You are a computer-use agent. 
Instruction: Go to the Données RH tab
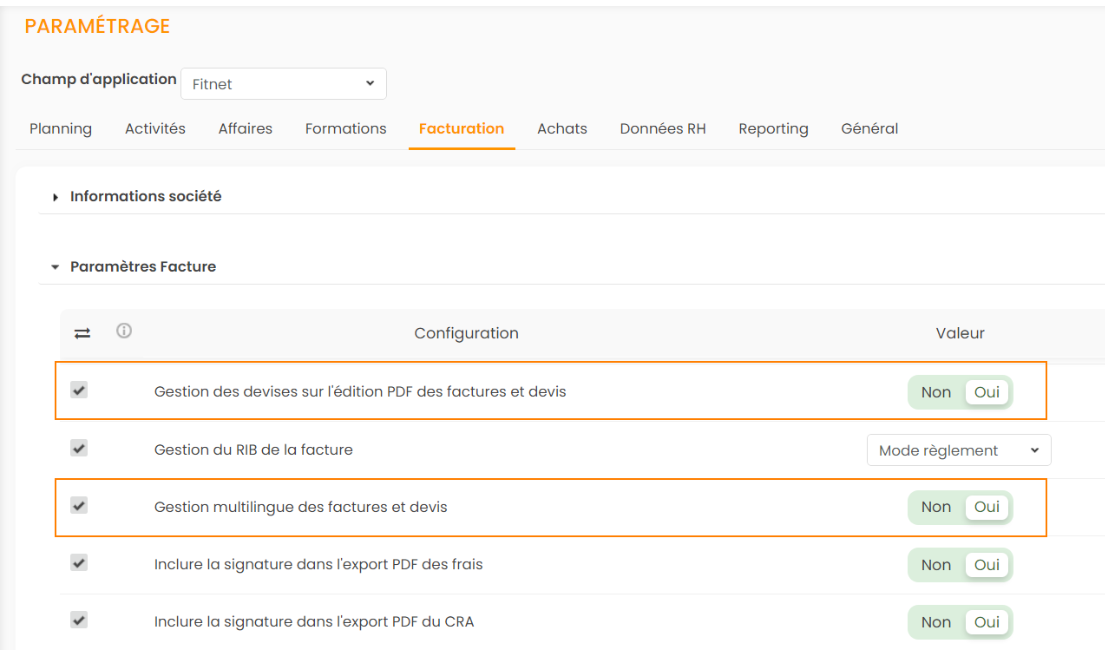[662, 129]
